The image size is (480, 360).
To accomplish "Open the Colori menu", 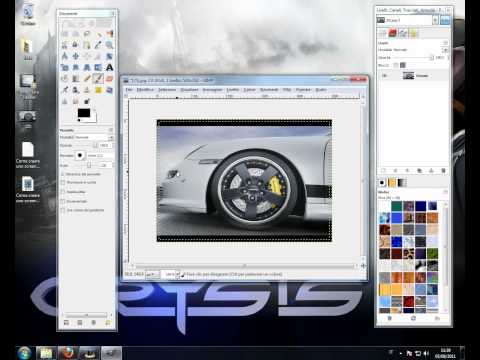I will pos(249,90).
